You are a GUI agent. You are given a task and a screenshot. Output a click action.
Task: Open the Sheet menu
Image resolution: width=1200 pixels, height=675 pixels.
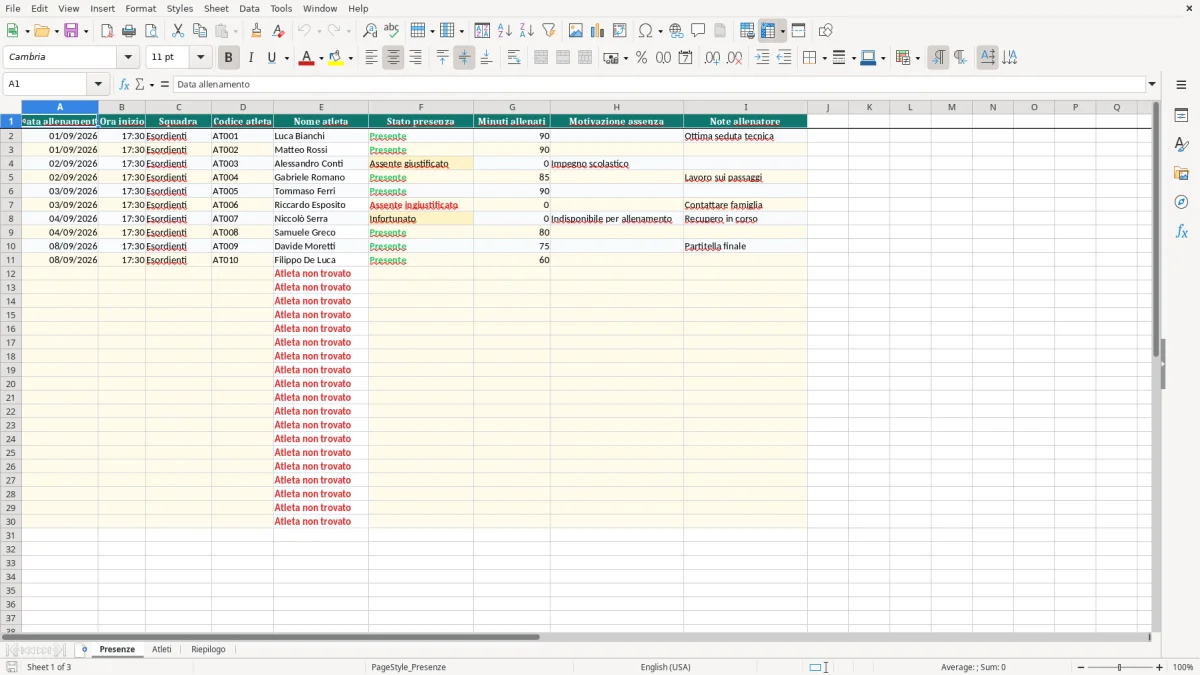(216, 8)
